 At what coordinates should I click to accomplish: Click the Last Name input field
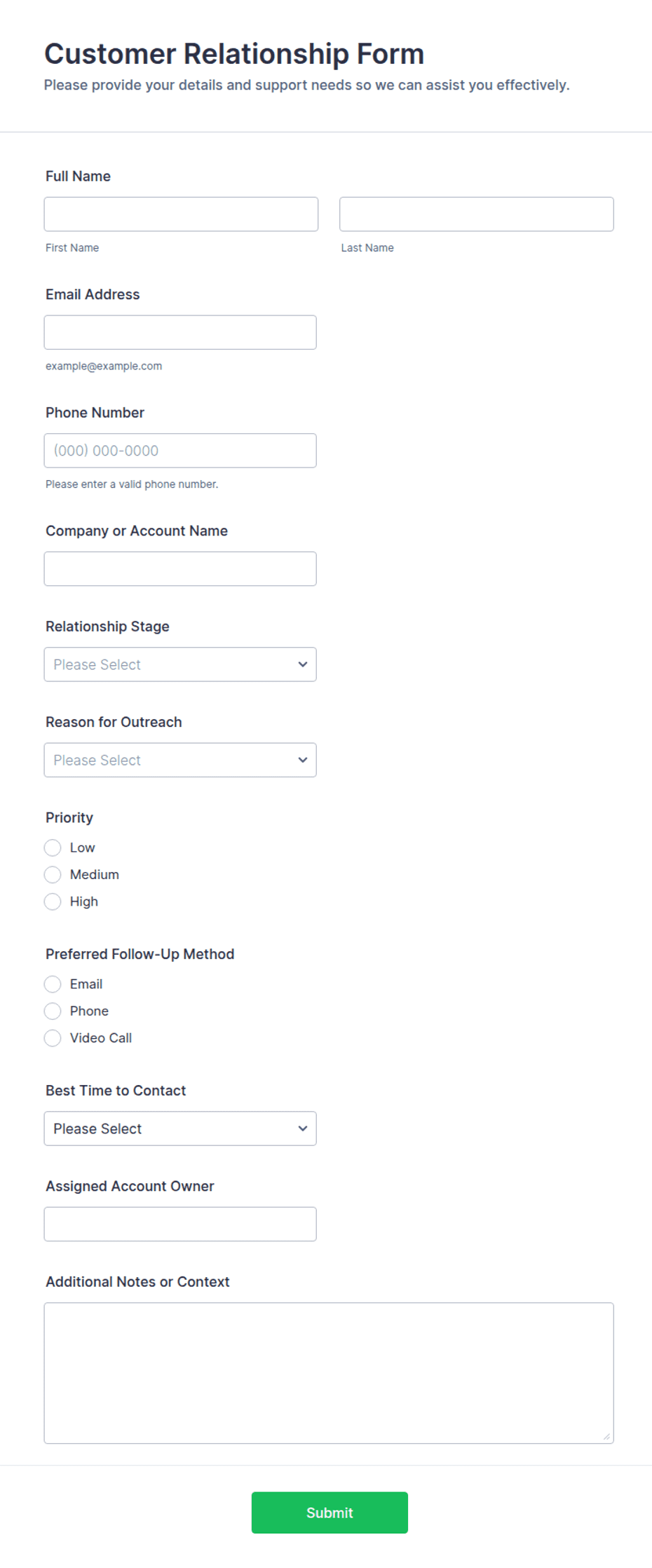point(477,214)
